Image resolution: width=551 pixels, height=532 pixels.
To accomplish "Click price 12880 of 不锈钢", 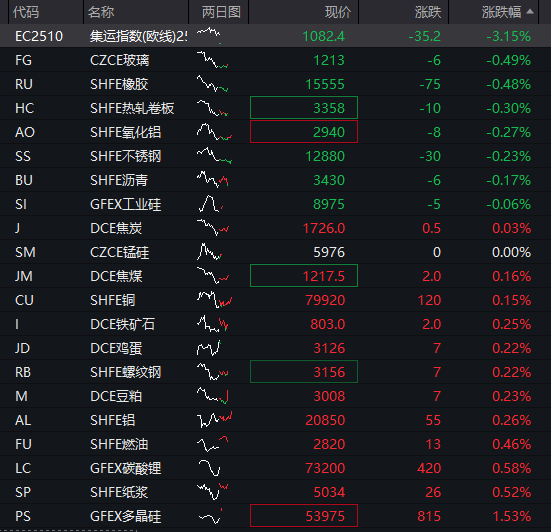I will pyautogui.click(x=325, y=156).
